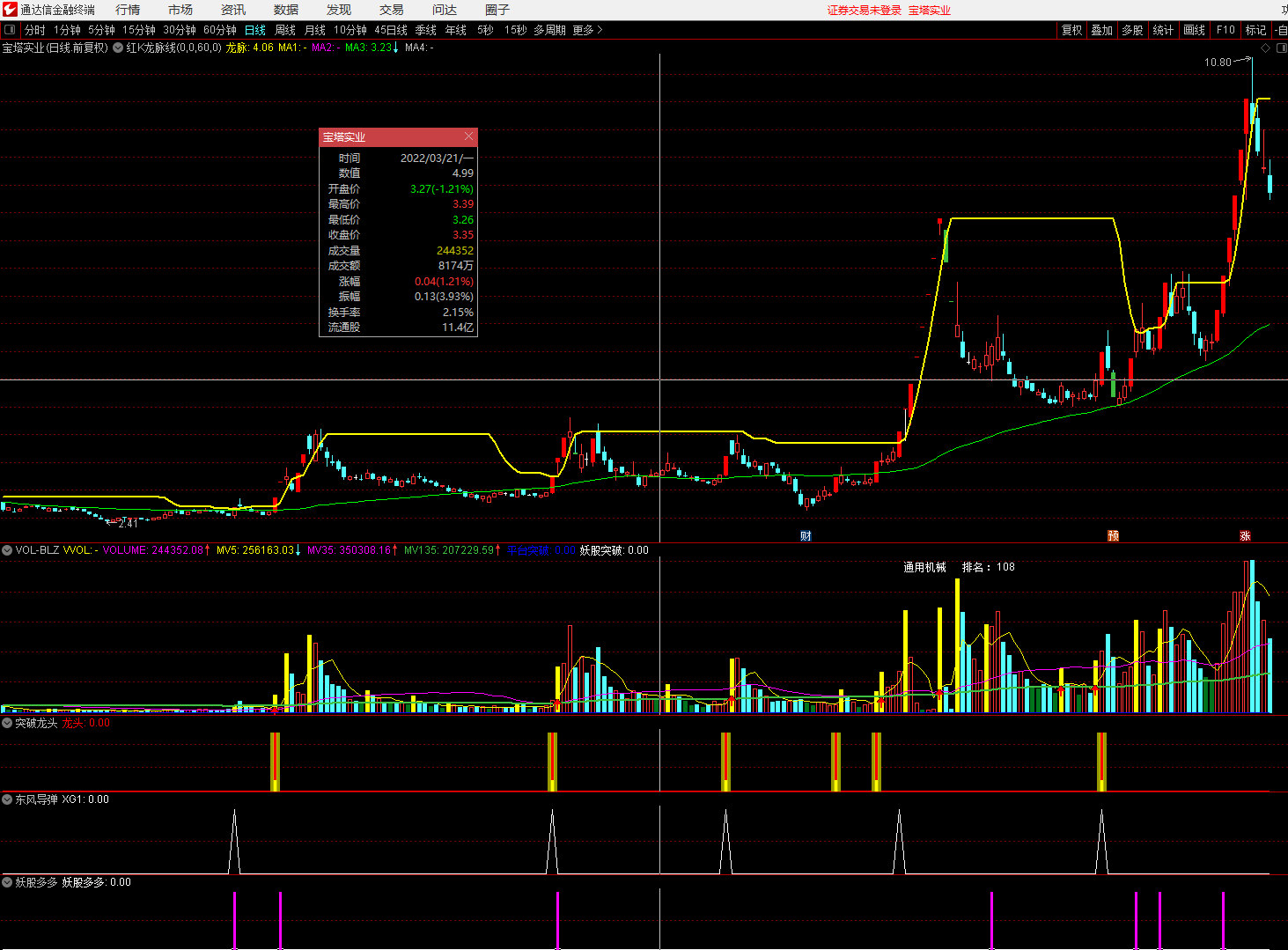Click the 统计 statistics button
Image resolution: width=1288 pixels, height=950 pixels.
click(x=1163, y=30)
